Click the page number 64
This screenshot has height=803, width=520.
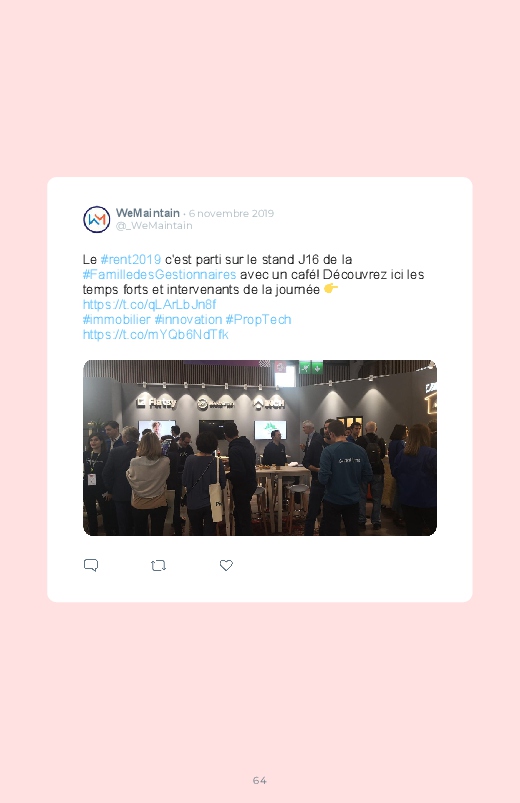[260, 780]
